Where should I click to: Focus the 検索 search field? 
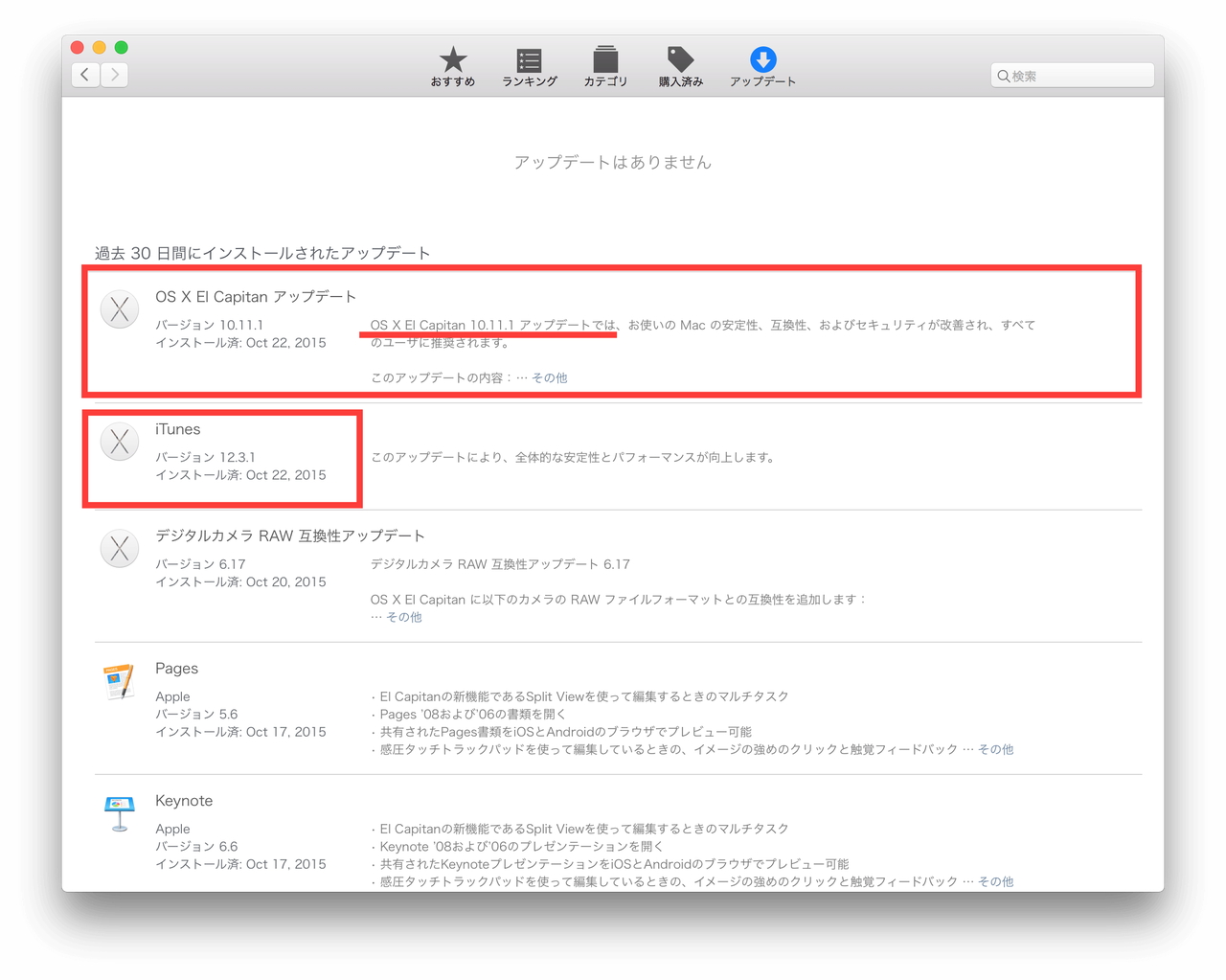pyautogui.click(x=1072, y=76)
